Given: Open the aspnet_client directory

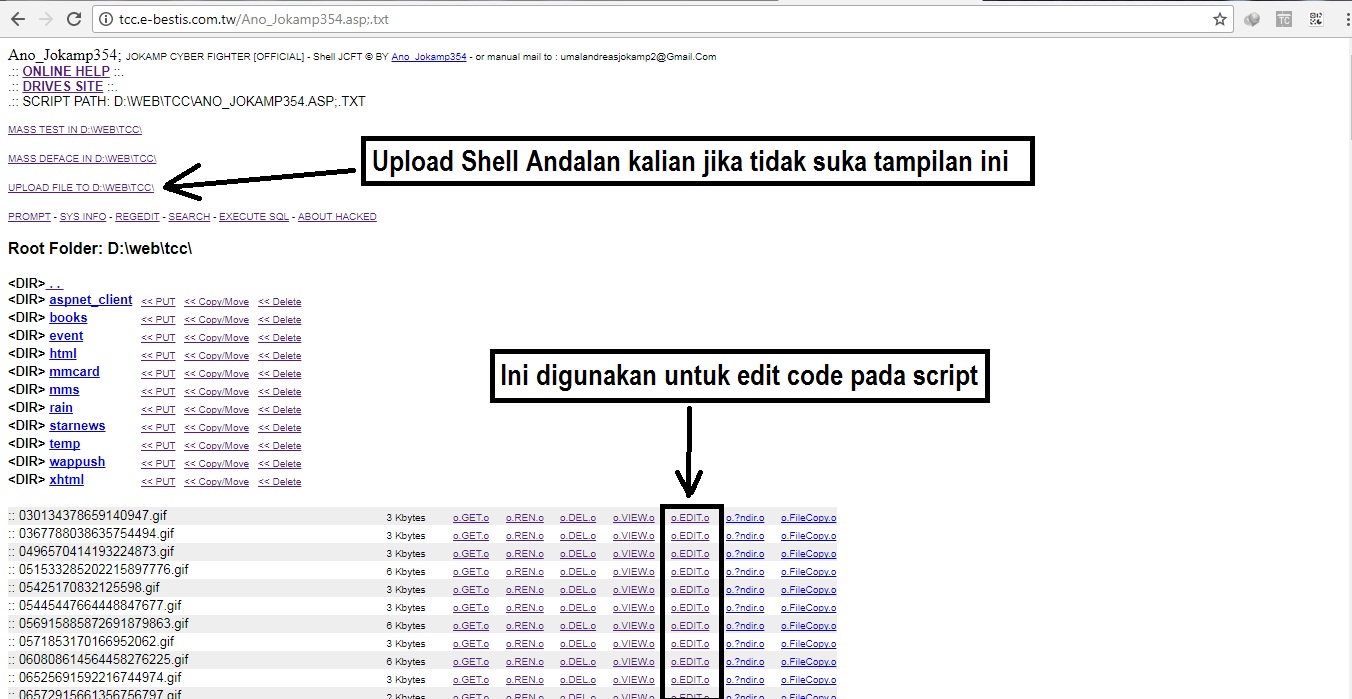Looking at the screenshot, I should click(90, 300).
